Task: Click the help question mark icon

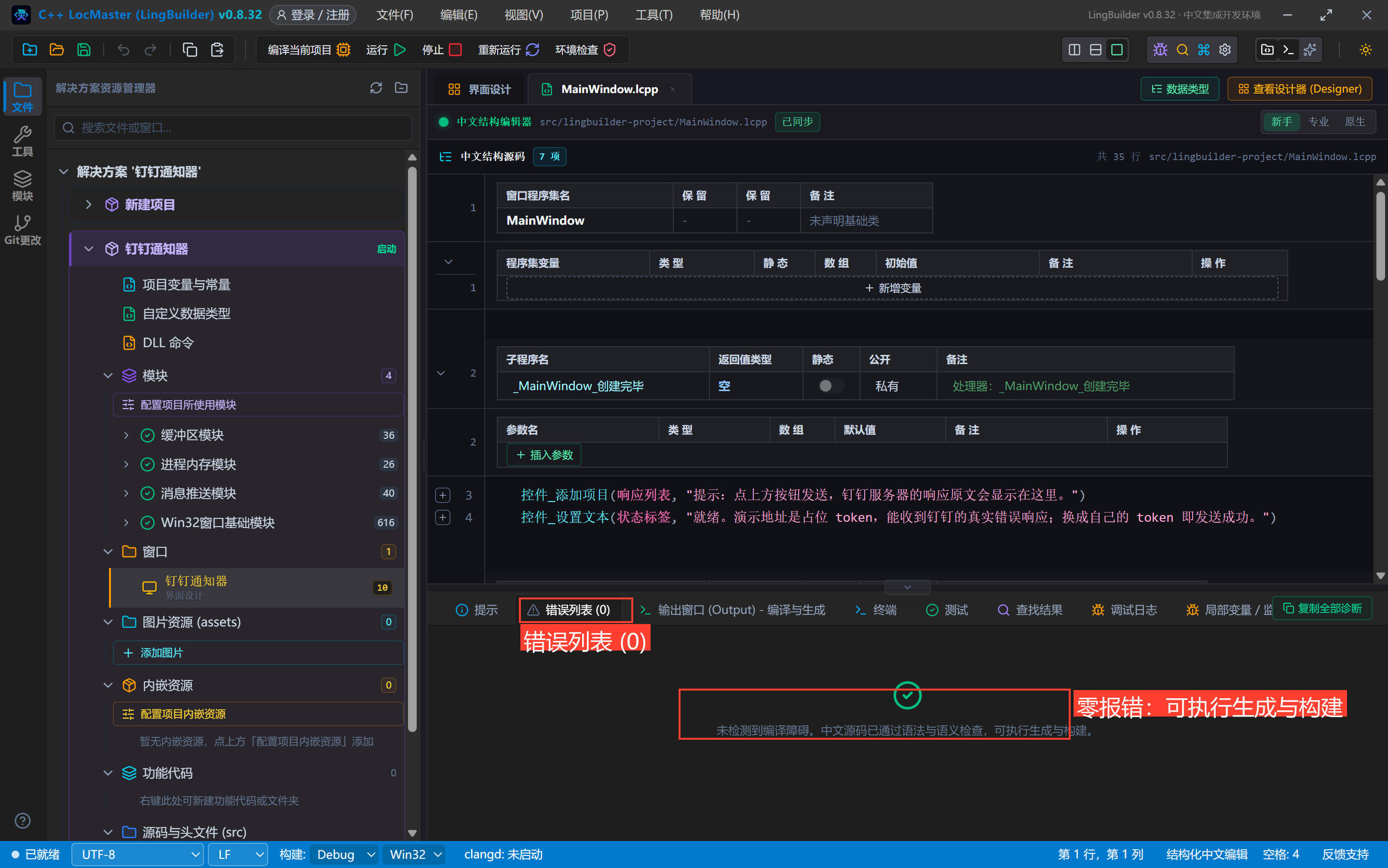Action: pyautogui.click(x=22, y=820)
